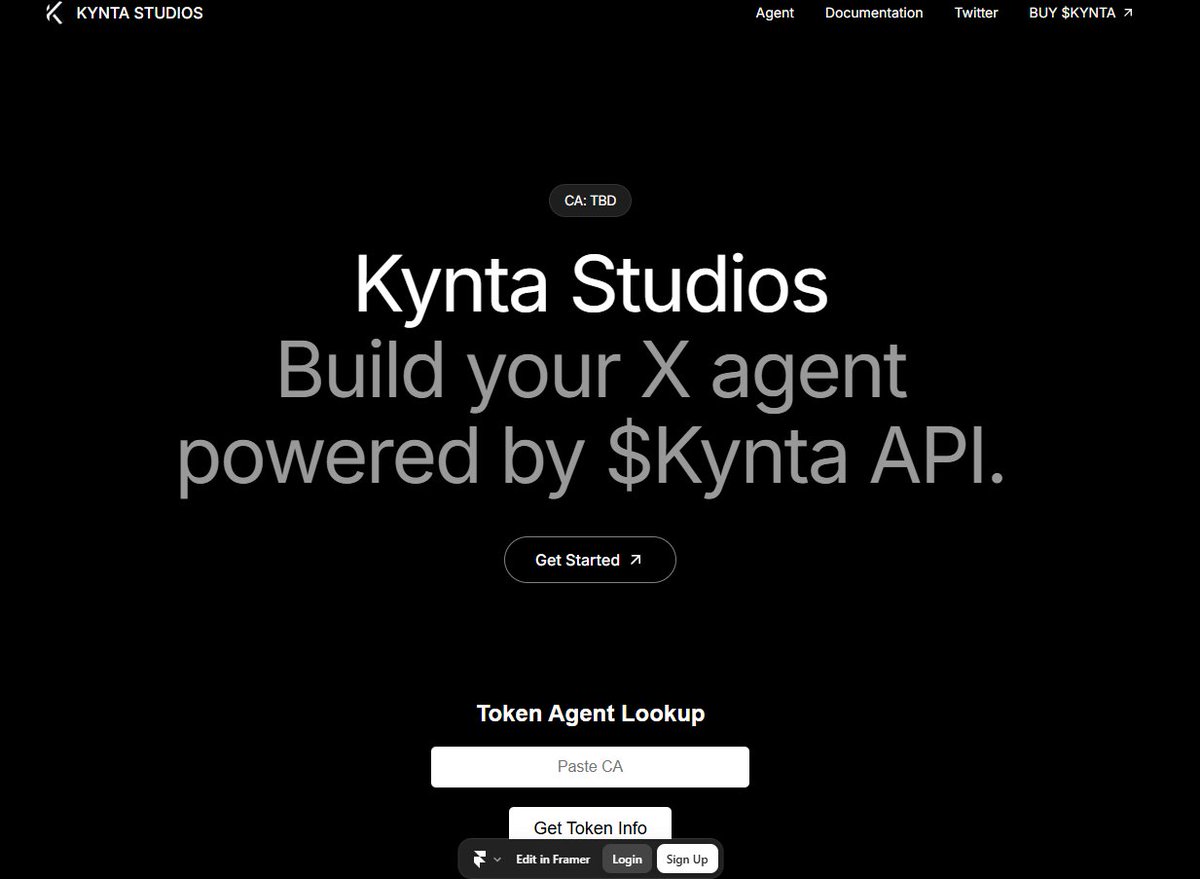The height and width of the screenshot is (879, 1200).
Task: Open the BUY $KYNTA link
Action: tap(1072, 13)
